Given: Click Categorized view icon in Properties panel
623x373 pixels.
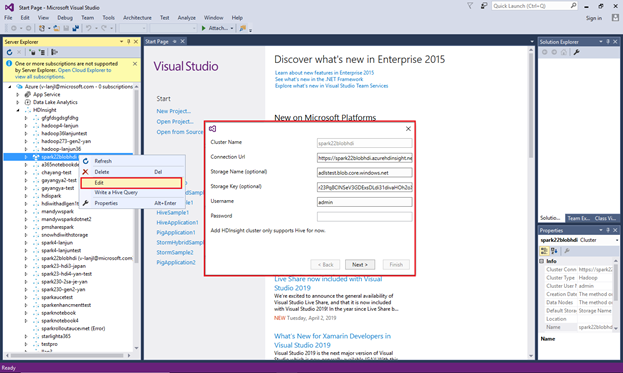Looking at the screenshot, I should click(544, 251).
